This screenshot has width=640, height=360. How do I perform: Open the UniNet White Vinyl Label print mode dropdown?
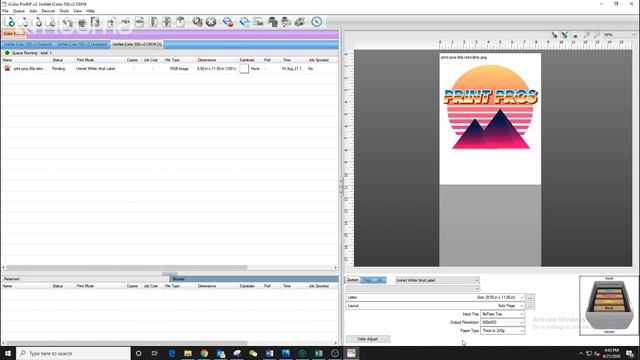tap(437, 280)
